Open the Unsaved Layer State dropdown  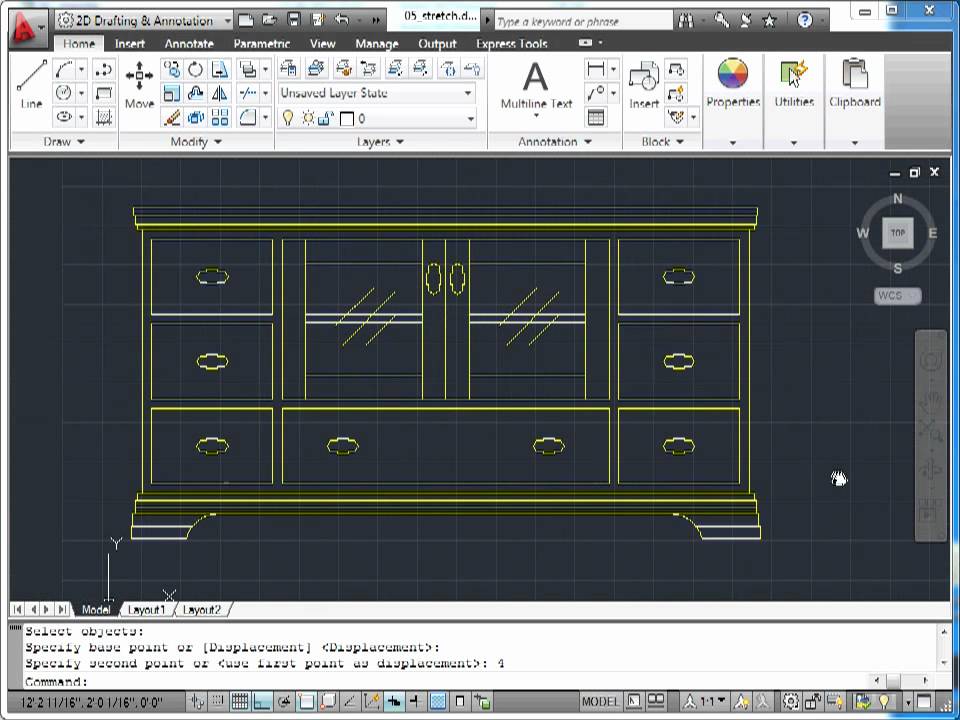point(376,93)
